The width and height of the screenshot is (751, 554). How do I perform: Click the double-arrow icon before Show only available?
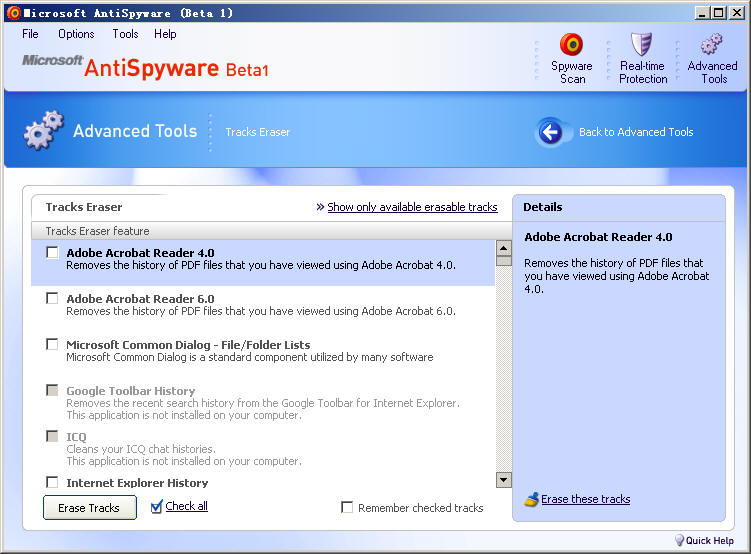[x=320, y=207]
